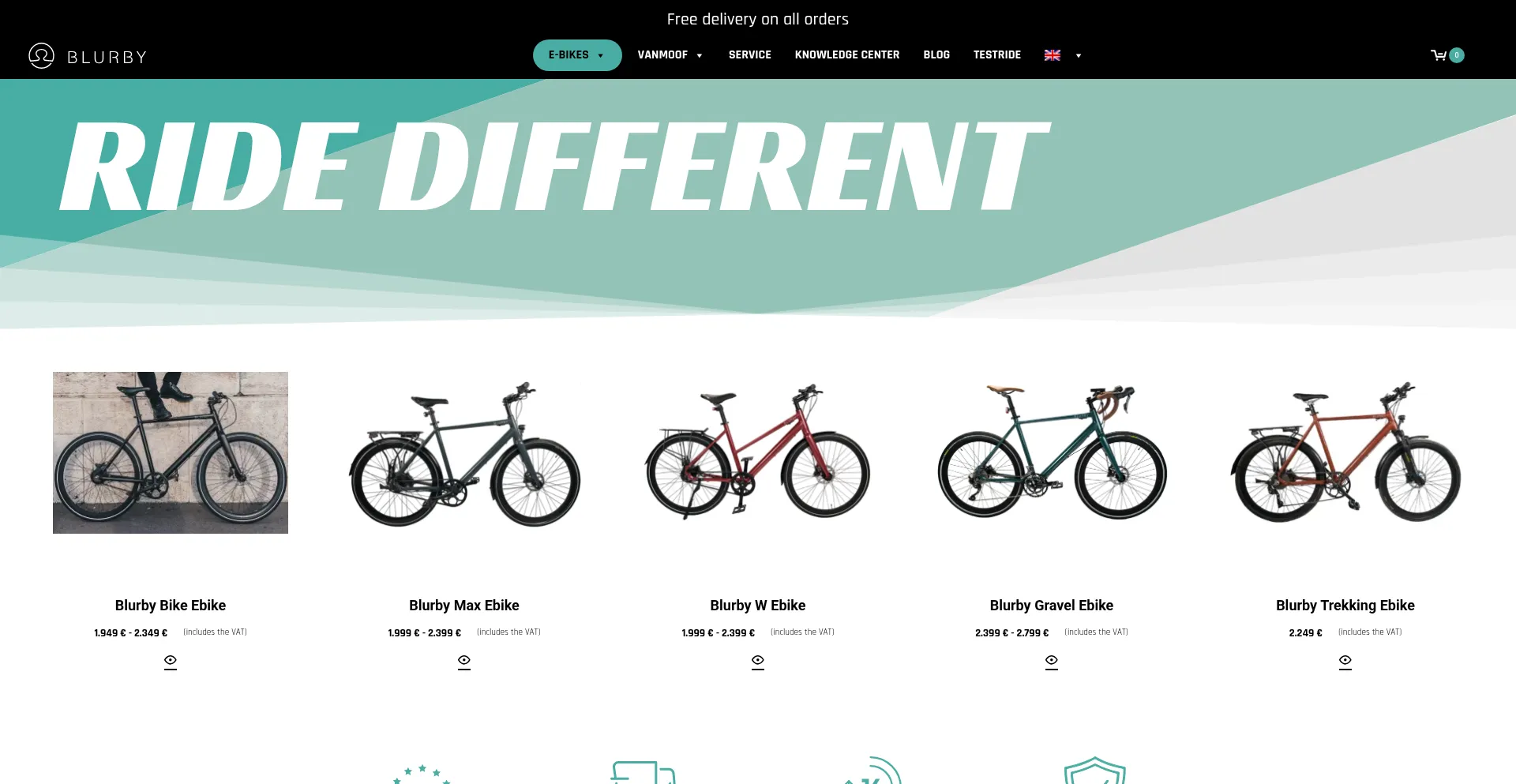Open the shopping cart icon
This screenshot has height=784, width=1516.
tap(1438, 55)
